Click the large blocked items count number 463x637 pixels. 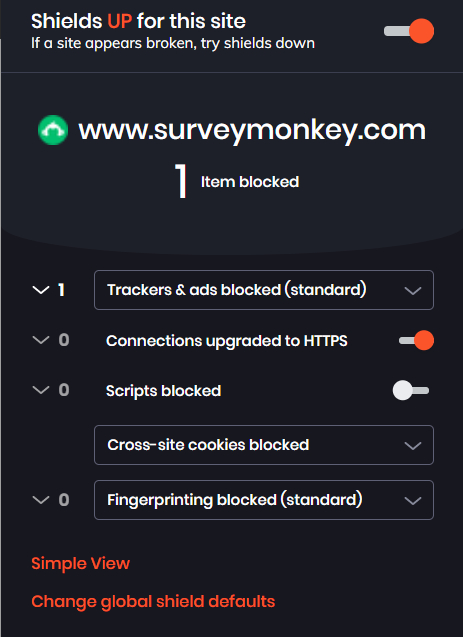point(181,181)
